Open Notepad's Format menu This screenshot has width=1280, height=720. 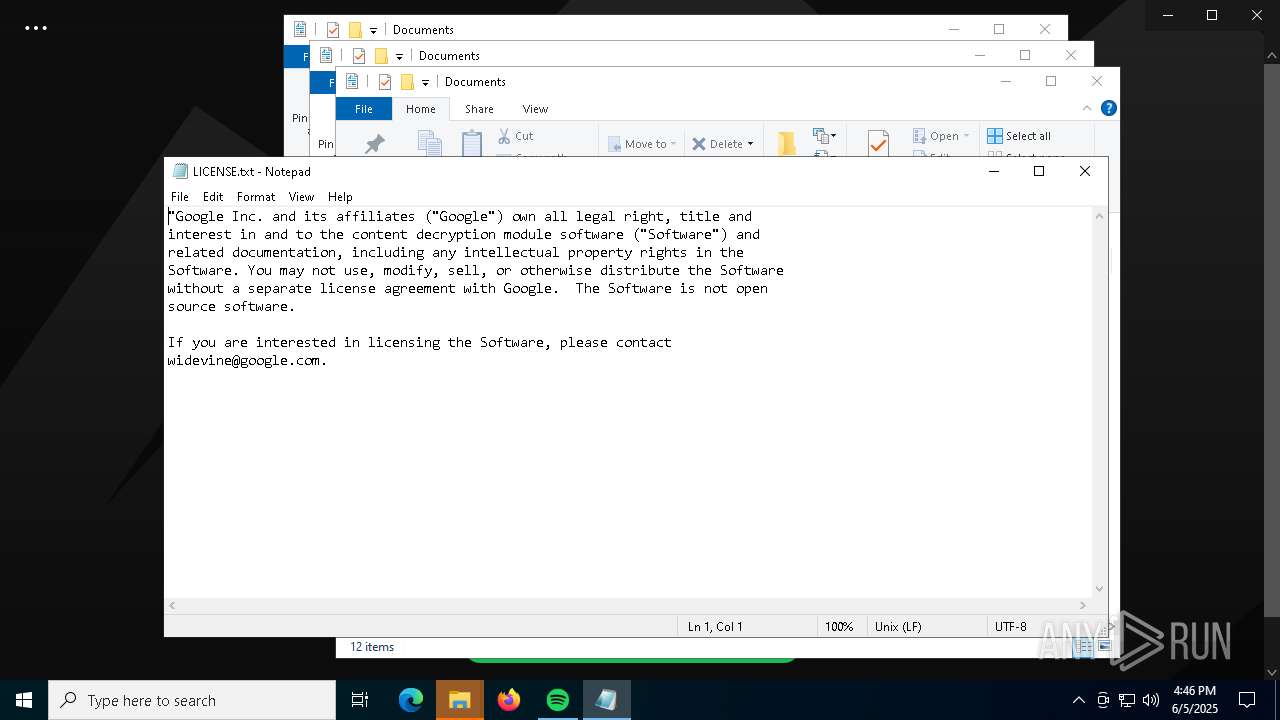click(x=256, y=197)
